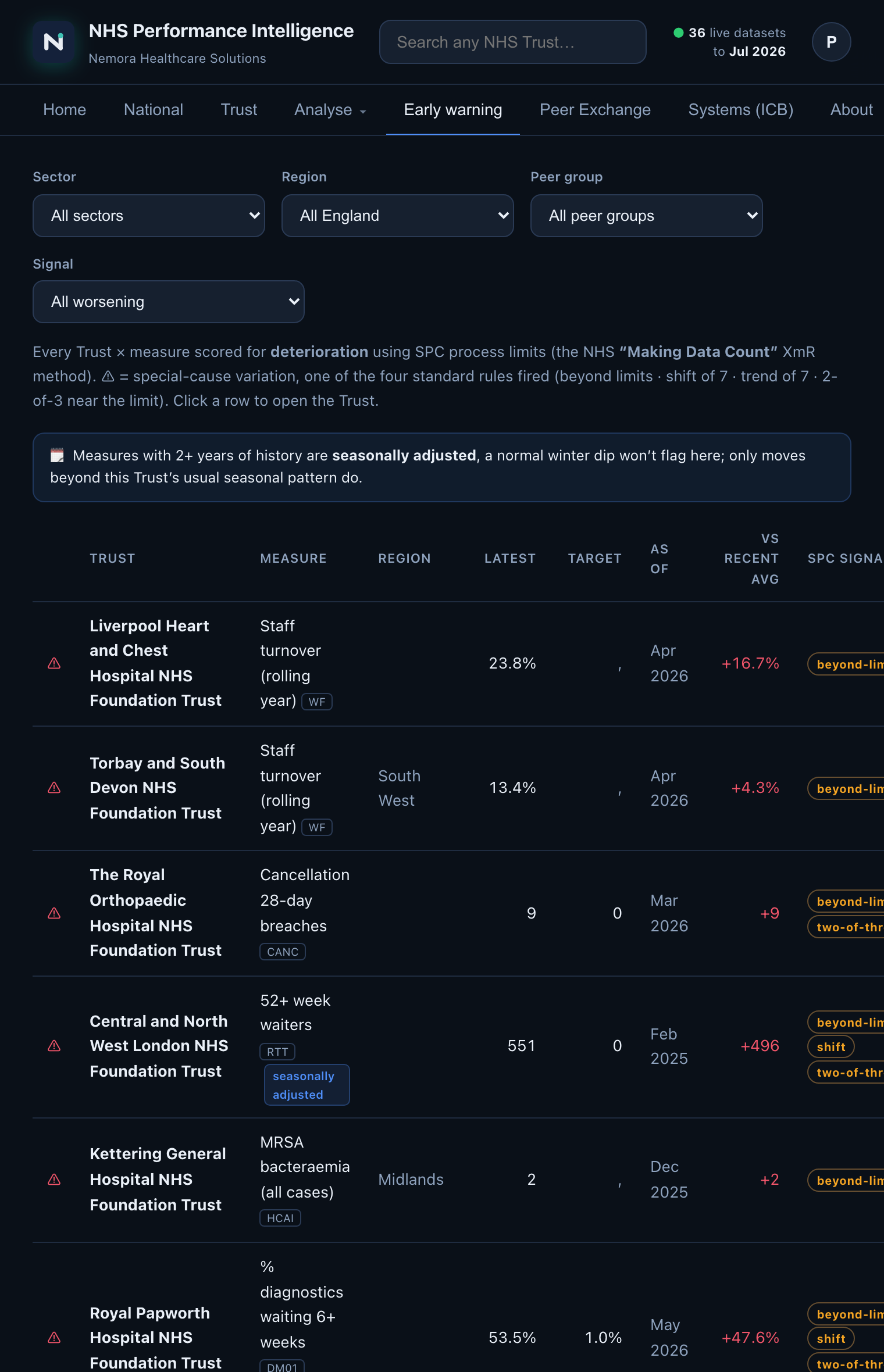This screenshot has width=884, height=1372.
Task: Open the P user profile avatar
Action: pyautogui.click(x=831, y=42)
